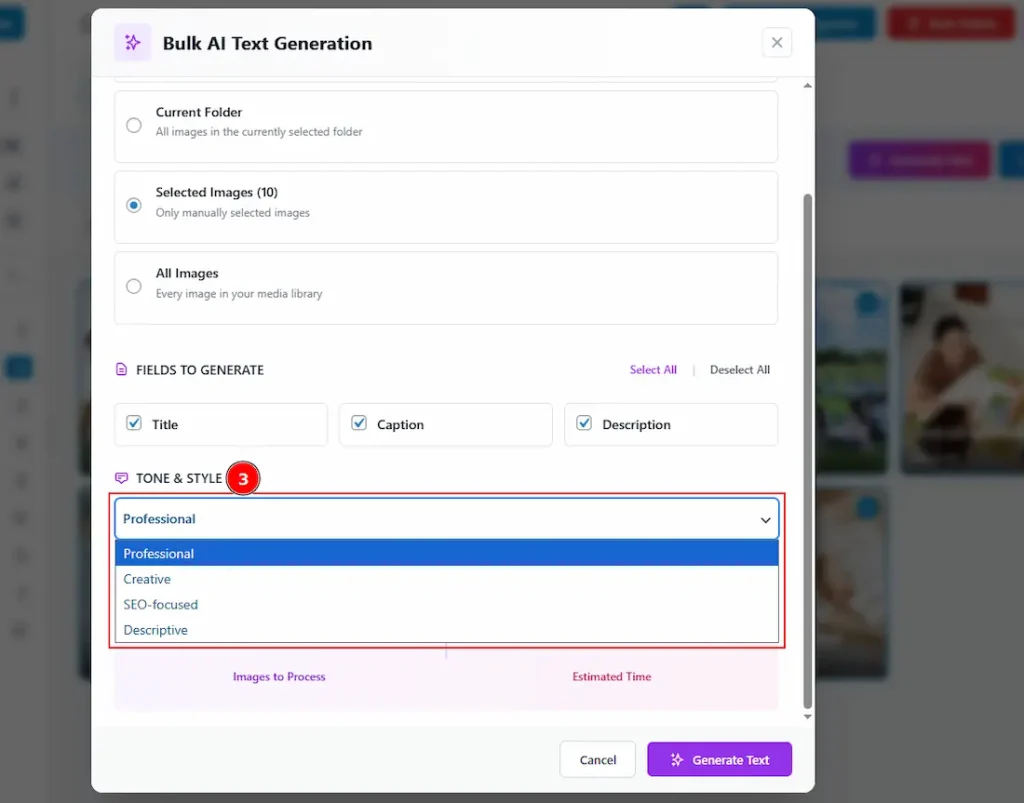This screenshot has height=803, width=1024.
Task: Open the Professional tone dropdown
Action: click(x=446, y=518)
